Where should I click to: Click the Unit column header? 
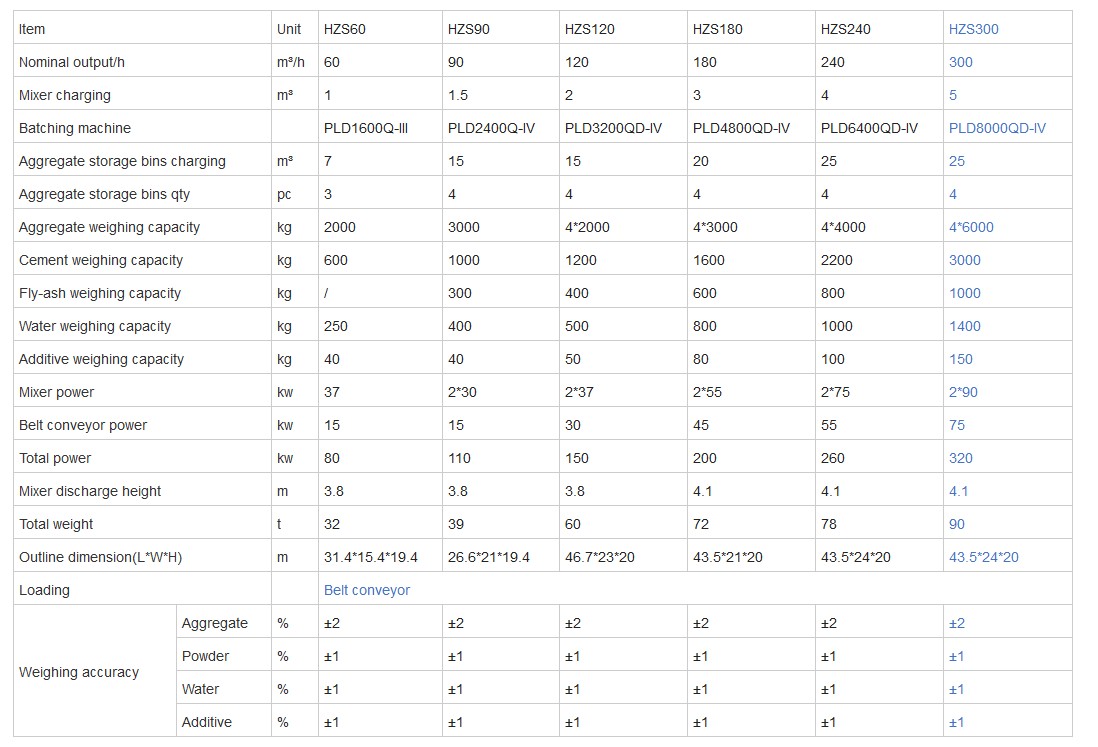tap(289, 29)
